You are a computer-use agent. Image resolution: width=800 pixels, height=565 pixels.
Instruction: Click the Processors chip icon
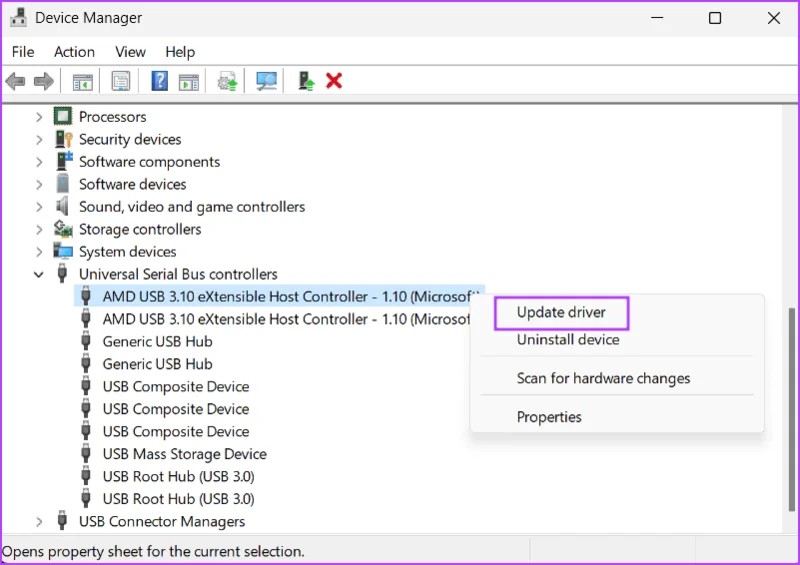click(63, 116)
